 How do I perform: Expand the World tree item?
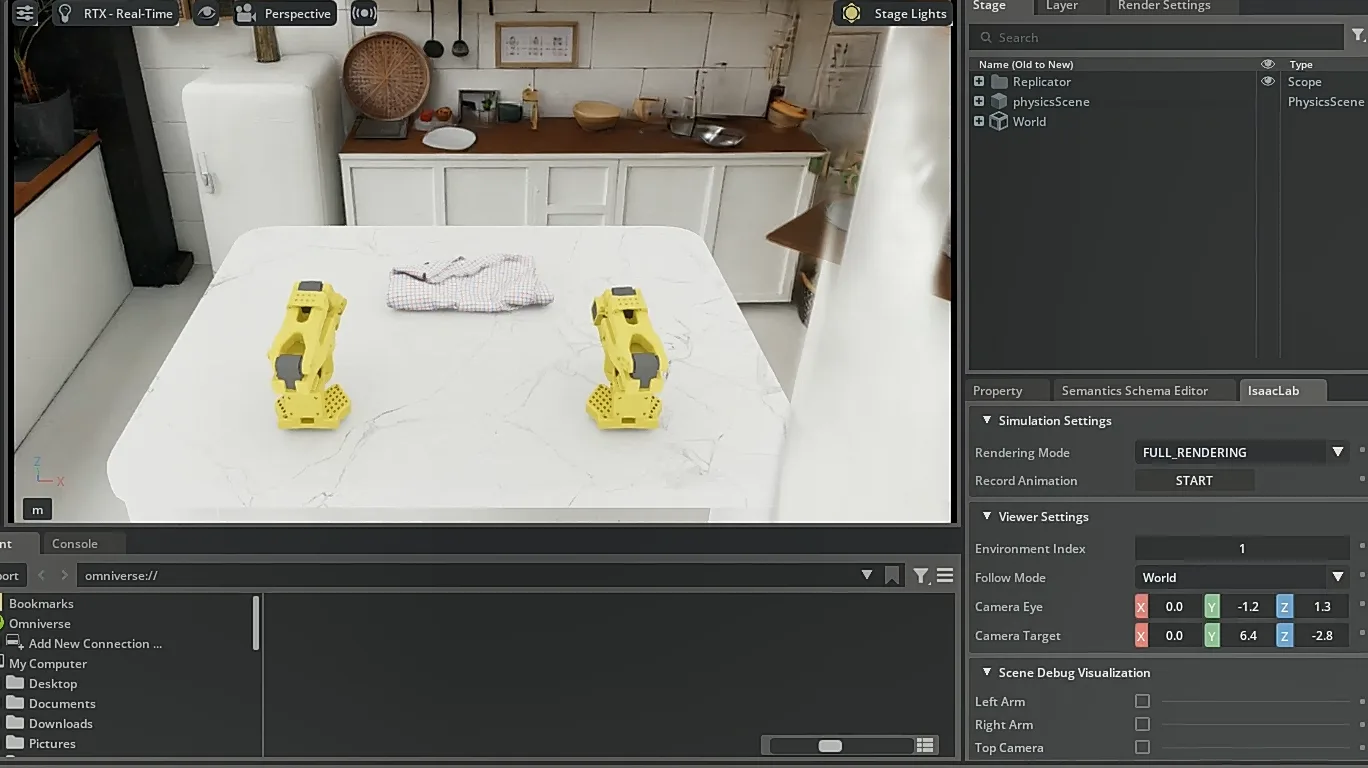coord(979,121)
